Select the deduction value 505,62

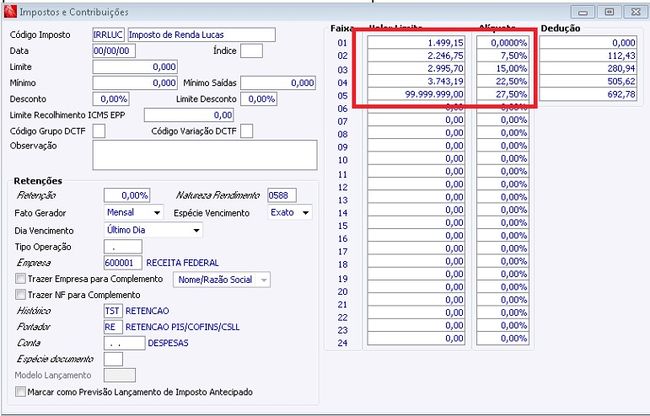tap(588, 81)
